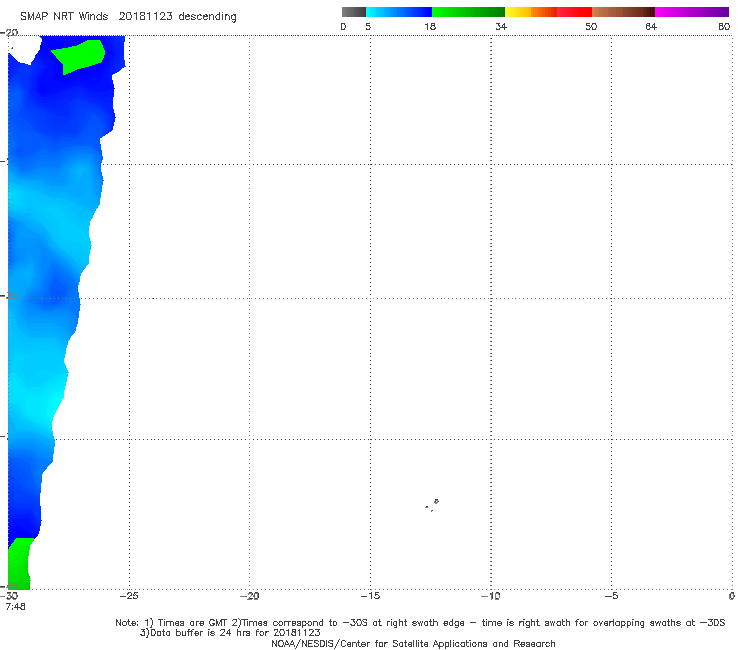Click the longitude axis label "-5"
740x650 pixels.
click(x=611, y=596)
